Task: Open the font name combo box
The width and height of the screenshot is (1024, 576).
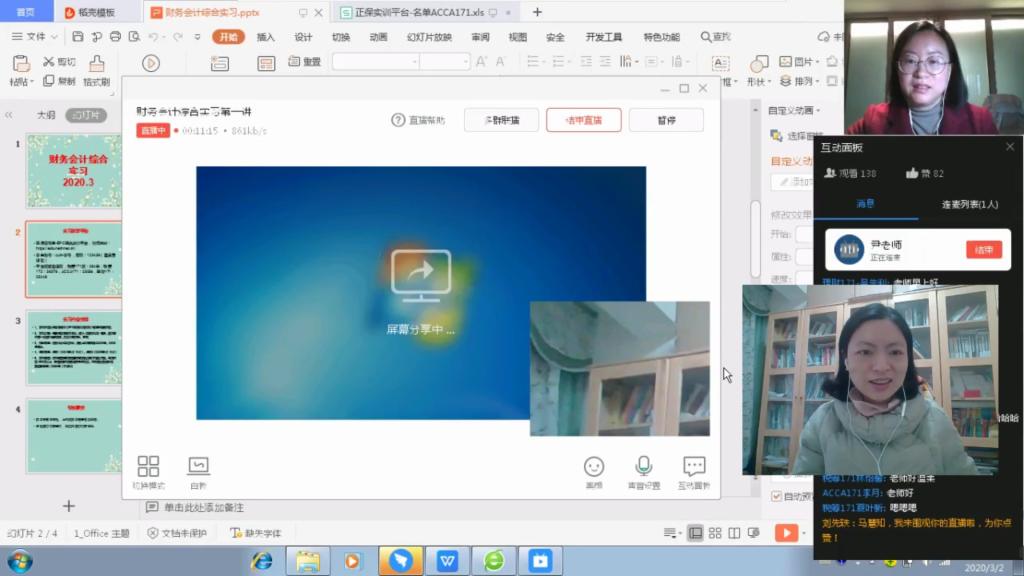Action: [375, 61]
